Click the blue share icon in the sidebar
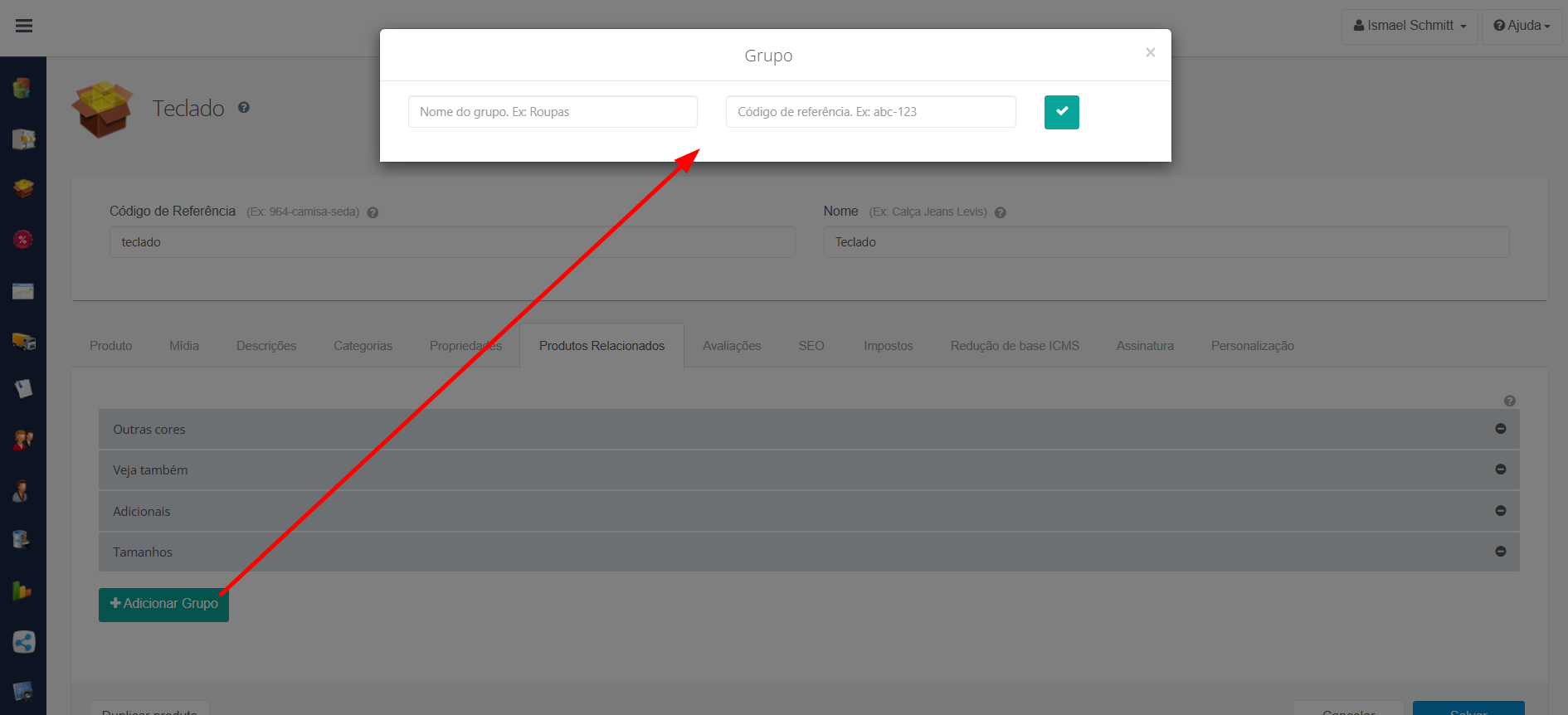The width and height of the screenshot is (1568, 715). point(23,641)
